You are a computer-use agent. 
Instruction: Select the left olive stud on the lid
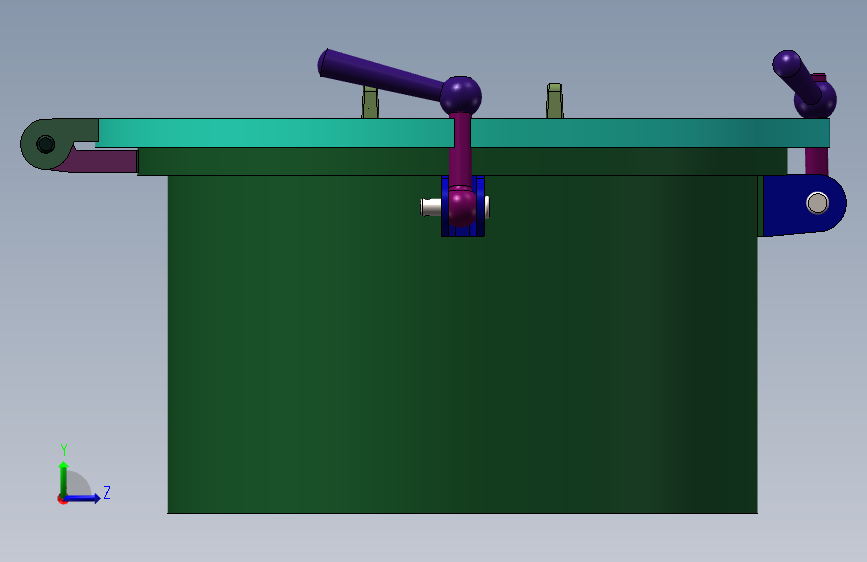tap(370, 102)
